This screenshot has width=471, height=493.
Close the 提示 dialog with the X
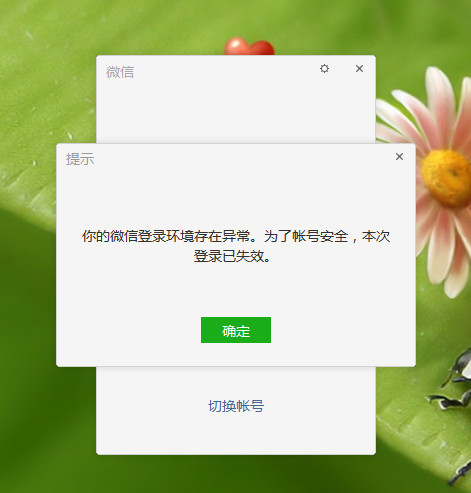[399, 156]
